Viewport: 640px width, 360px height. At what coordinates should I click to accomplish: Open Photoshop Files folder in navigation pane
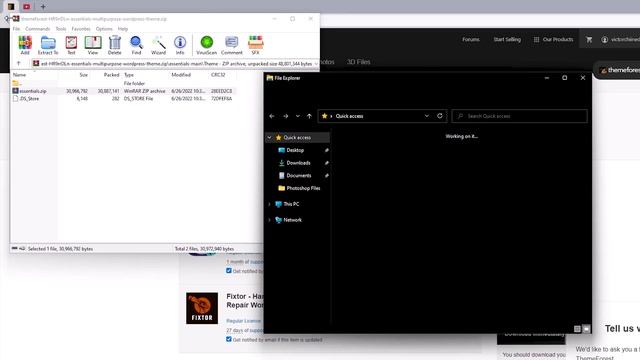[x=303, y=188]
